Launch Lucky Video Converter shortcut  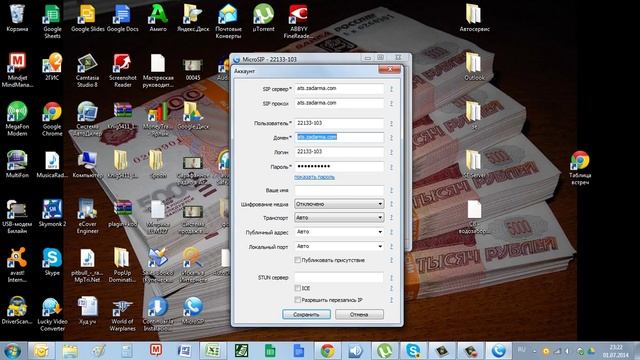point(52,314)
